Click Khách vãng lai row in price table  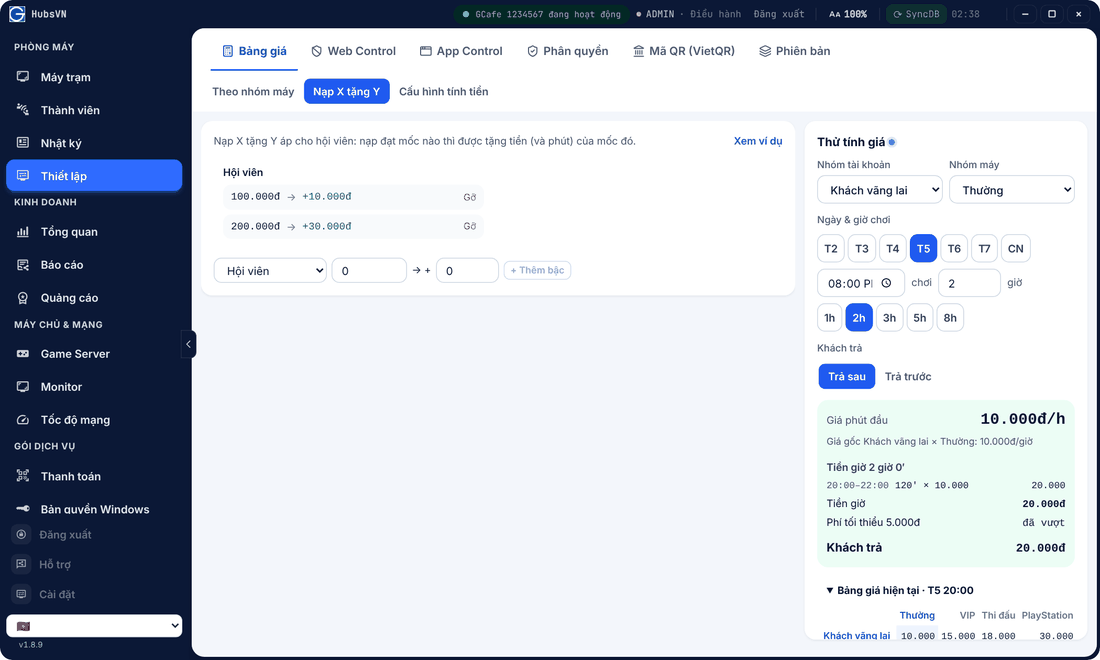click(x=947, y=635)
